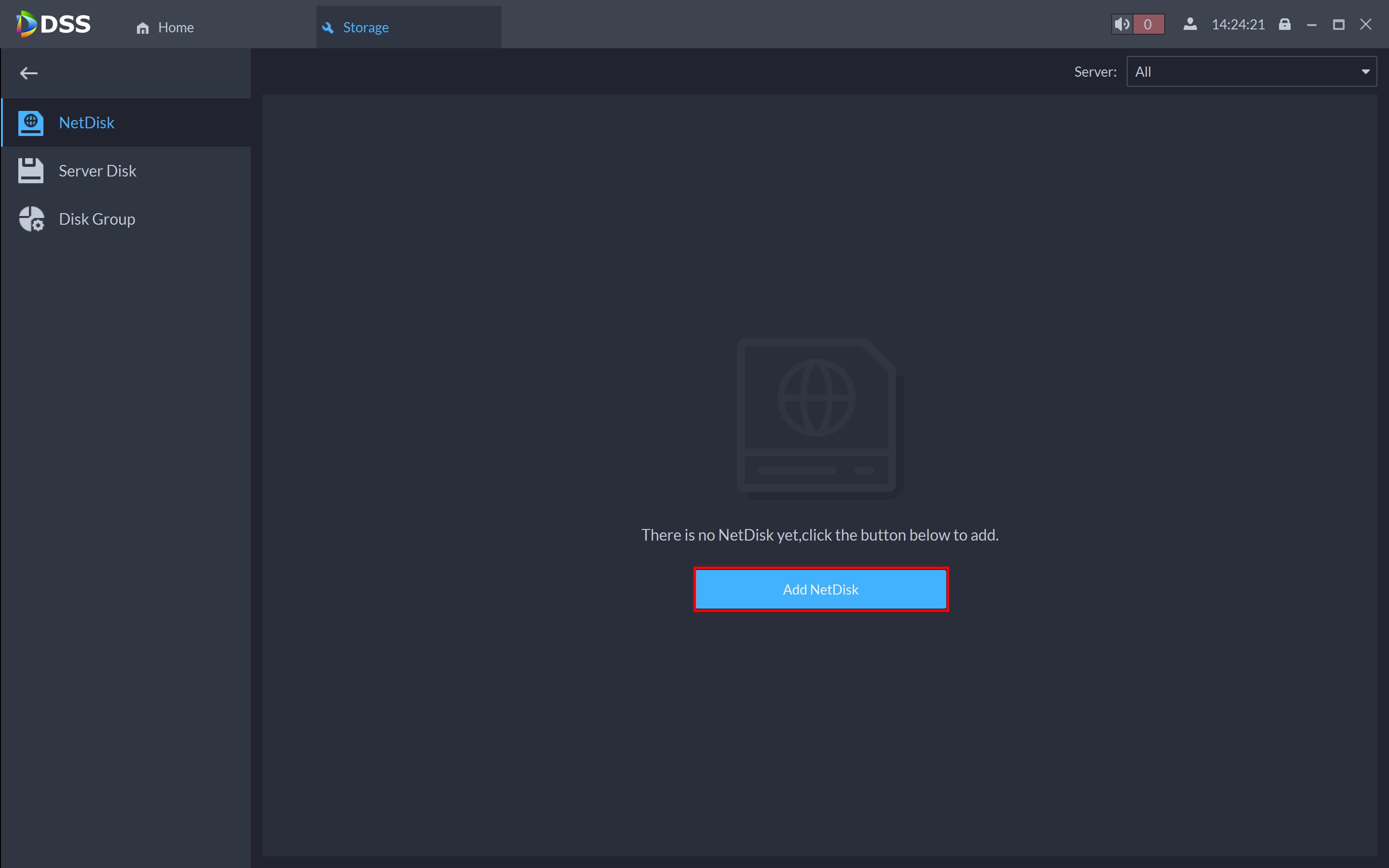Screen dimensions: 1389x868
Task: Open the user account icon
Action: tap(1190, 25)
